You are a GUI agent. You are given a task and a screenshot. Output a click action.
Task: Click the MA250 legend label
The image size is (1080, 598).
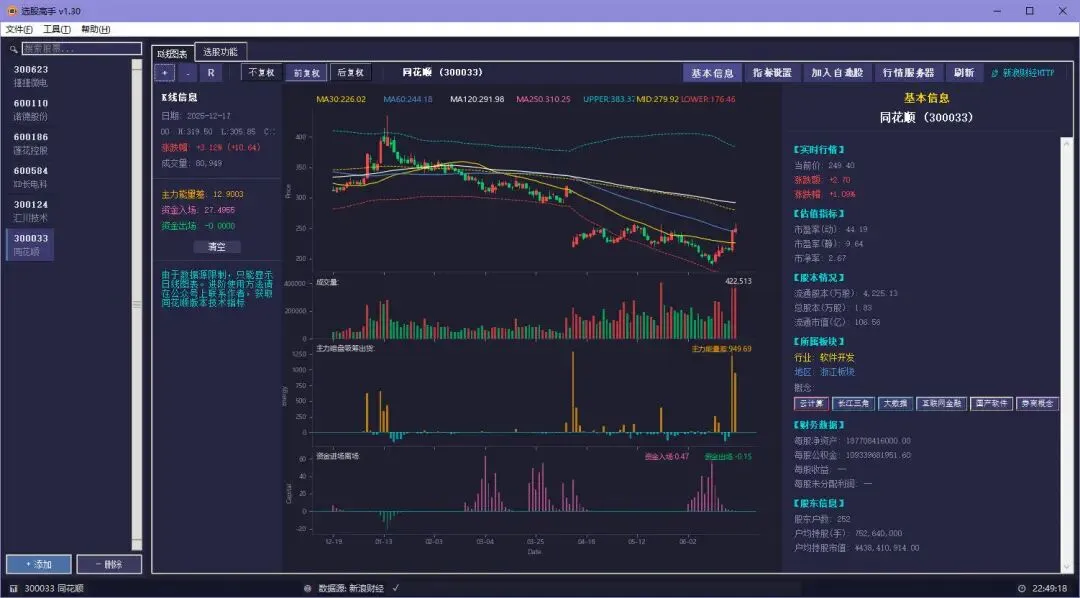(543, 99)
